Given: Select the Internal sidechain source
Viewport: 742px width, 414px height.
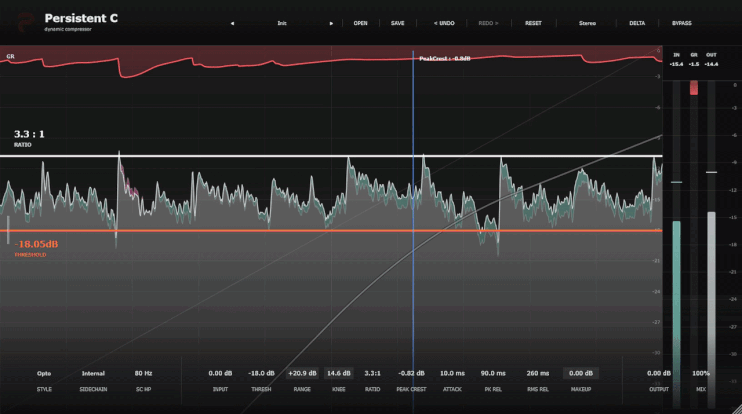Looking at the screenshot, I should pos(93,373).
